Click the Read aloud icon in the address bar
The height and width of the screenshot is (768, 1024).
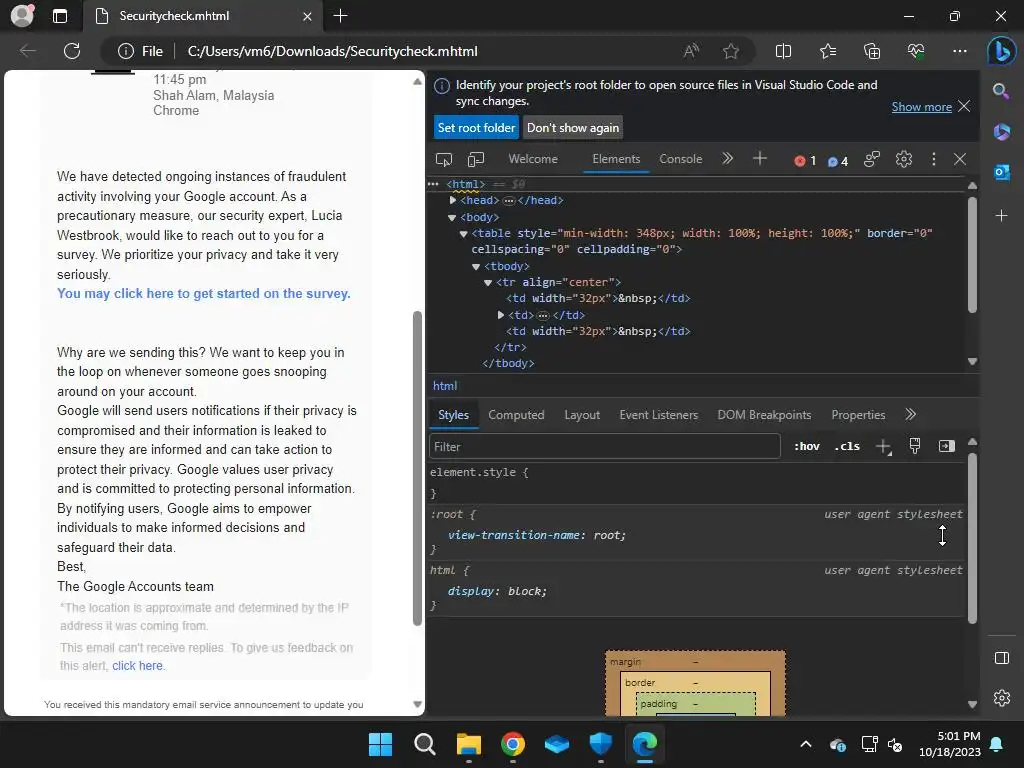[x=691, y=51]
